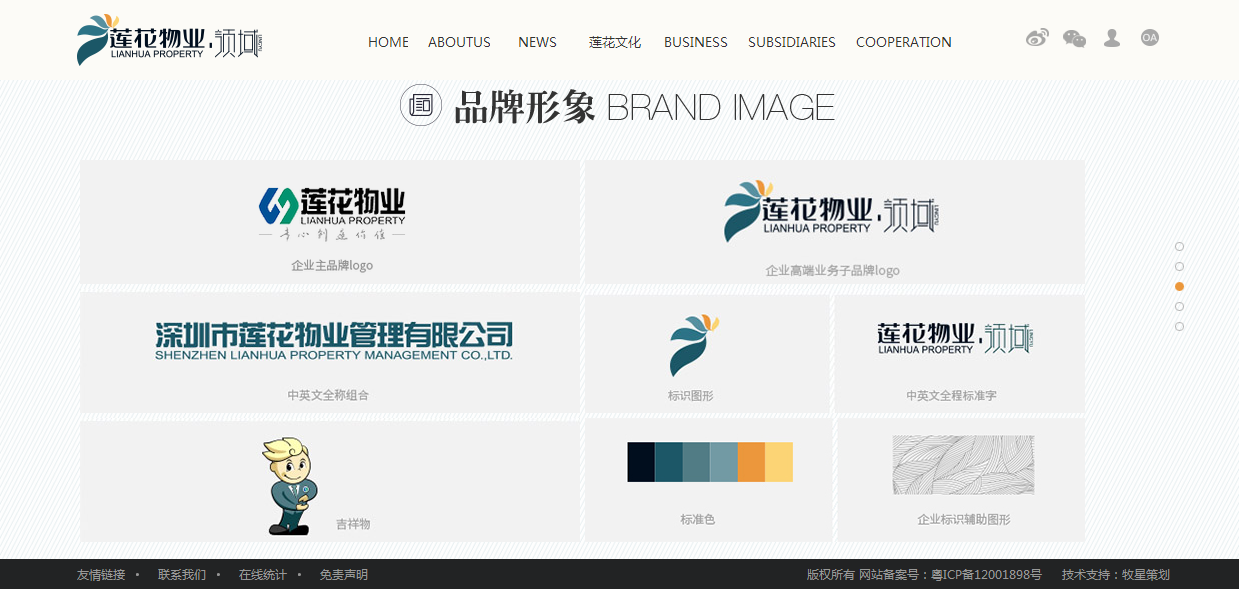Open the Weibo social icon
Image resolution: width=1239 pixels, height=589 pixels.
click(x=1037, y=38)
